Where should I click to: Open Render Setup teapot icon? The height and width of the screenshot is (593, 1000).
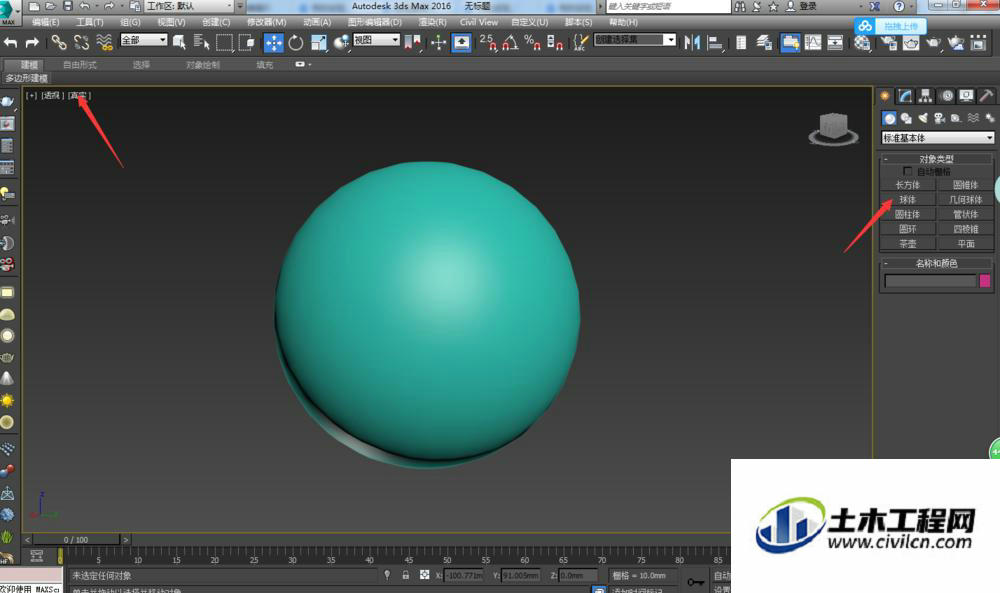[888, 43]
